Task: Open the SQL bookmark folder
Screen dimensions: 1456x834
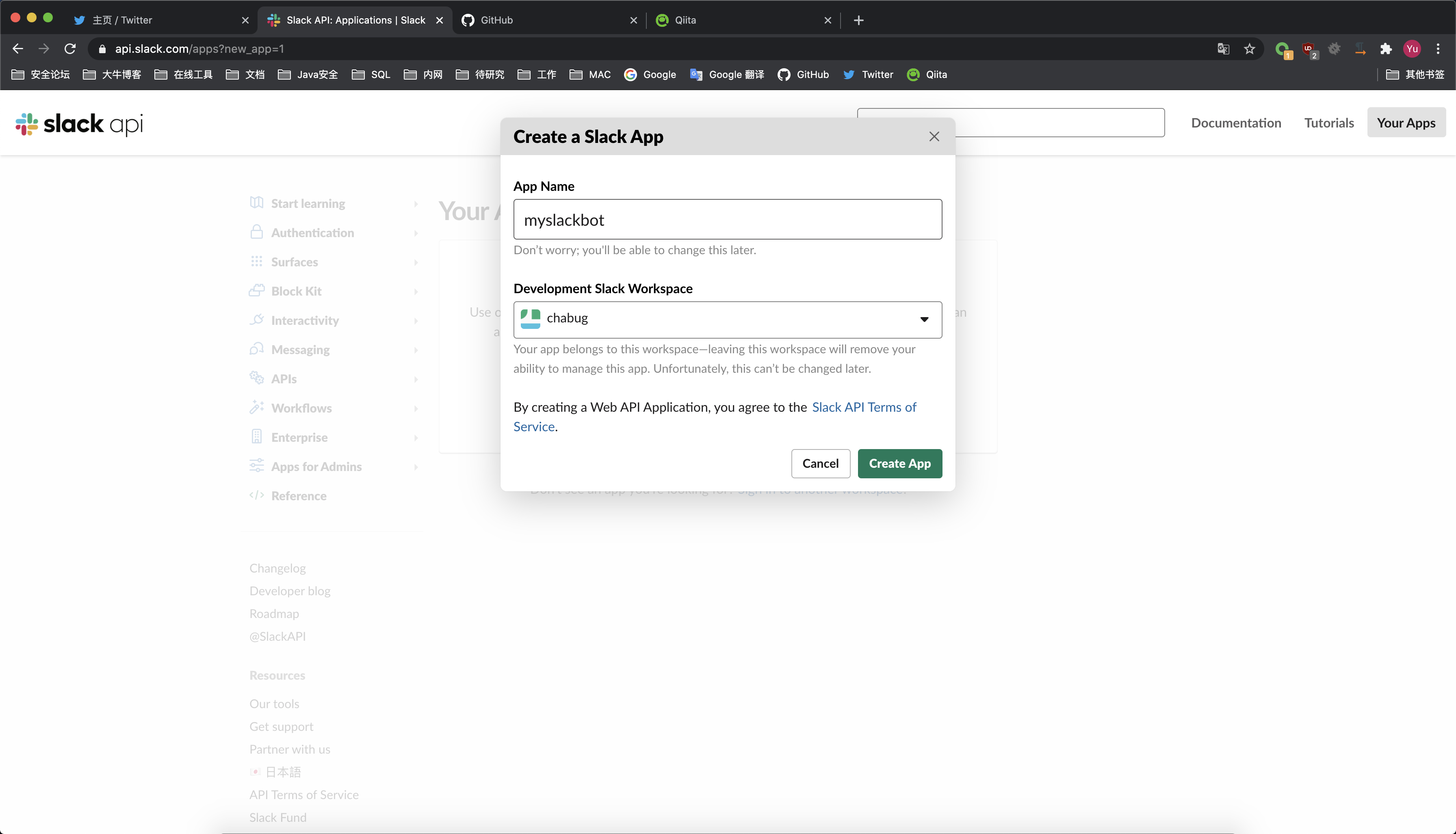Action: click(371, 74)
